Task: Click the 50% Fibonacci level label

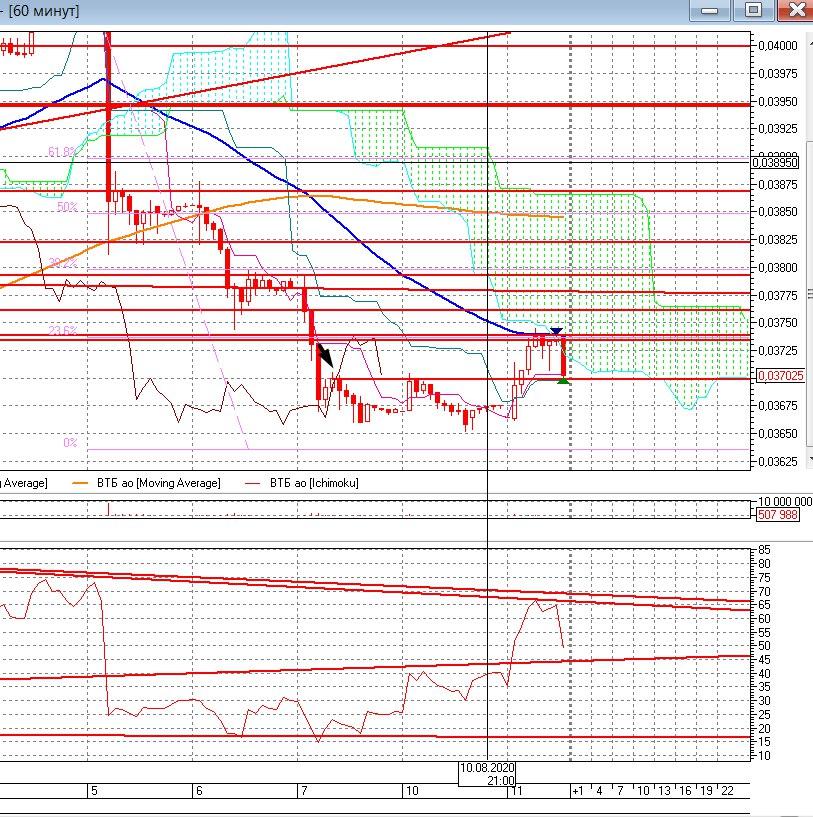Action: [x=67, y=207]
